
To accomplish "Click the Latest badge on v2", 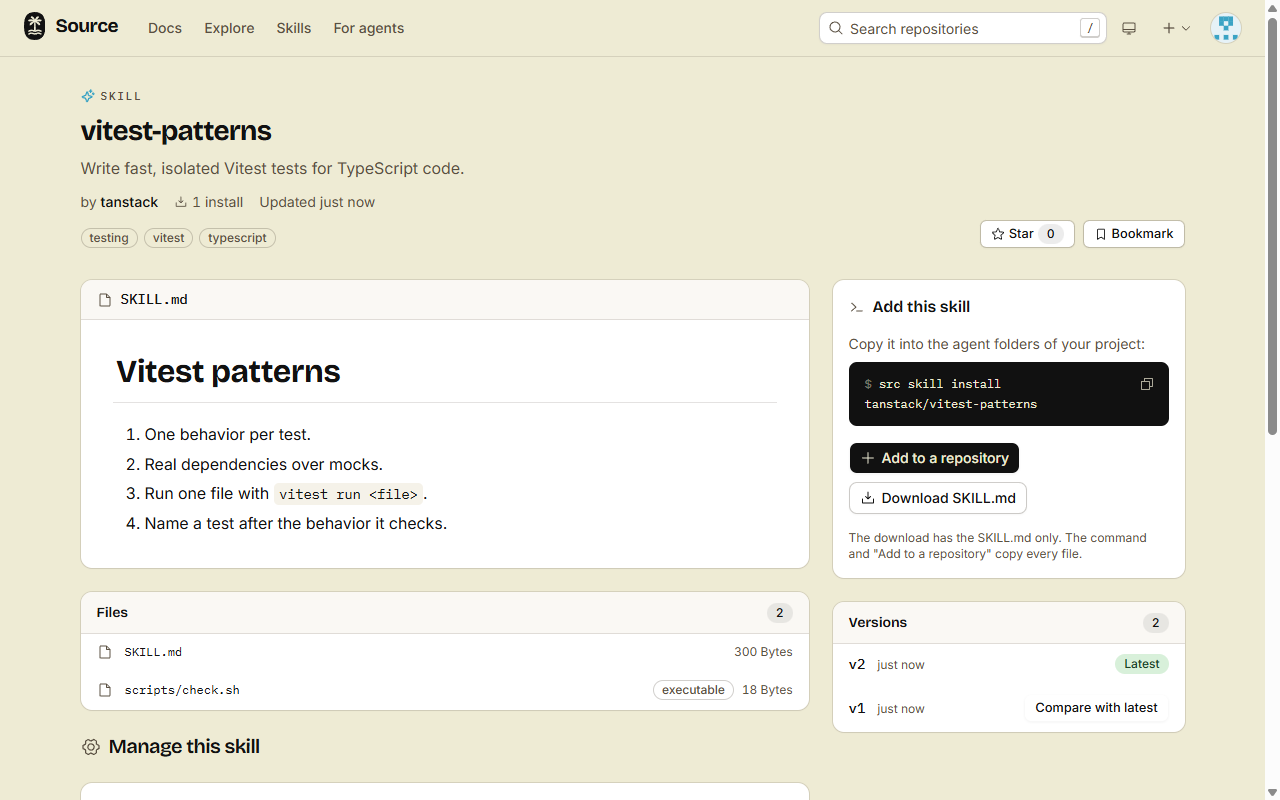I will [x=1142, y=664].
